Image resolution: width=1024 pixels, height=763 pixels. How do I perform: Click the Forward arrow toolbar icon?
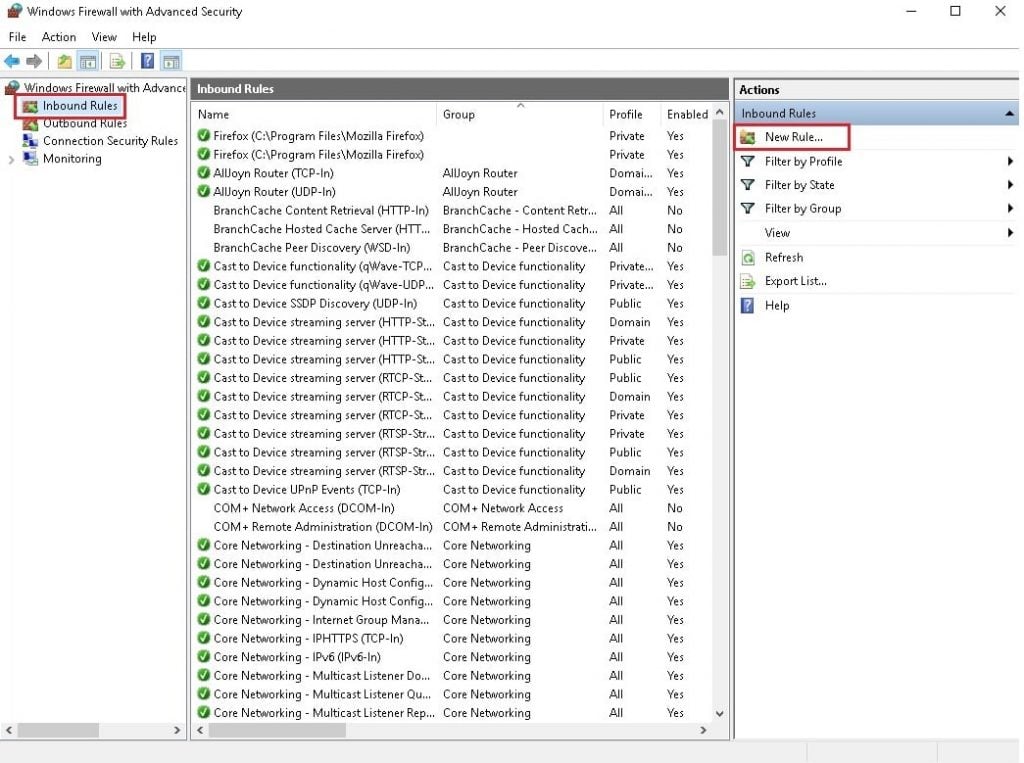point(34,61)
